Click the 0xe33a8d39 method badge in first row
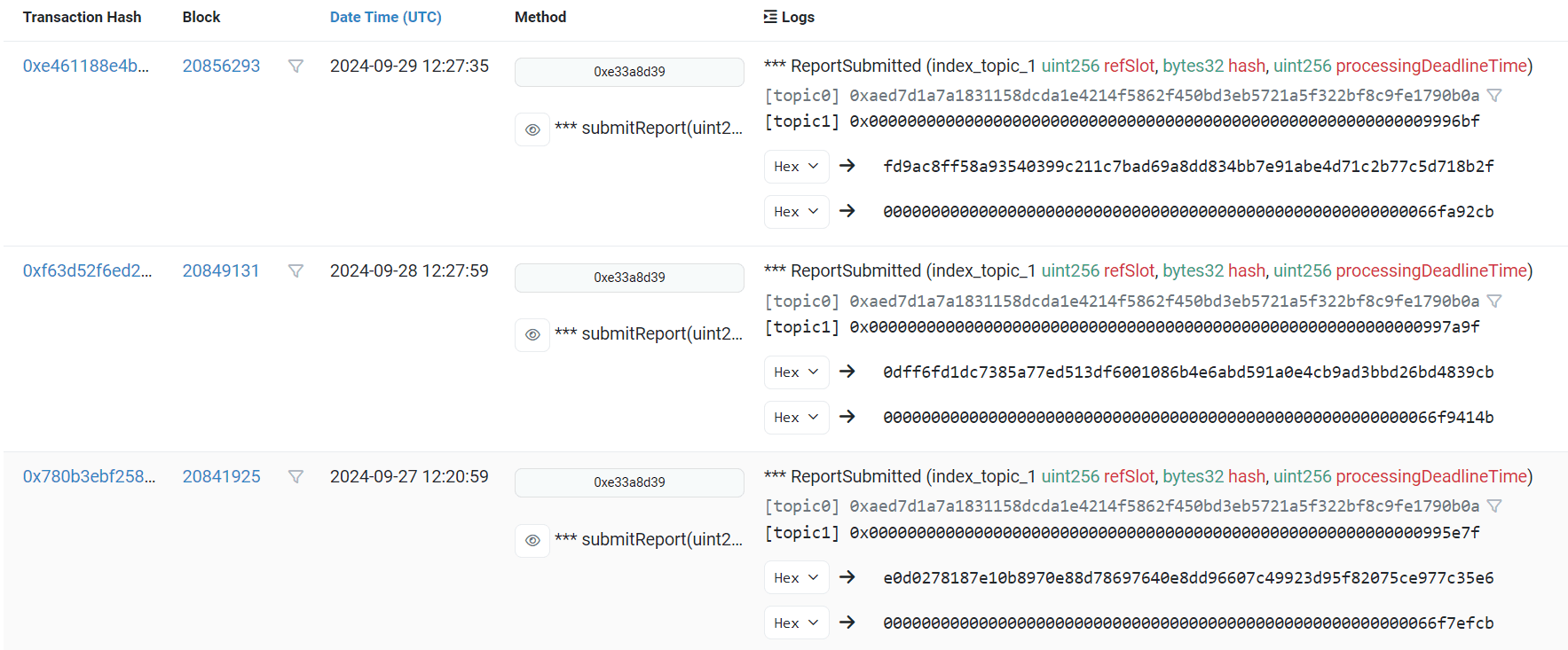 (629, 72)
